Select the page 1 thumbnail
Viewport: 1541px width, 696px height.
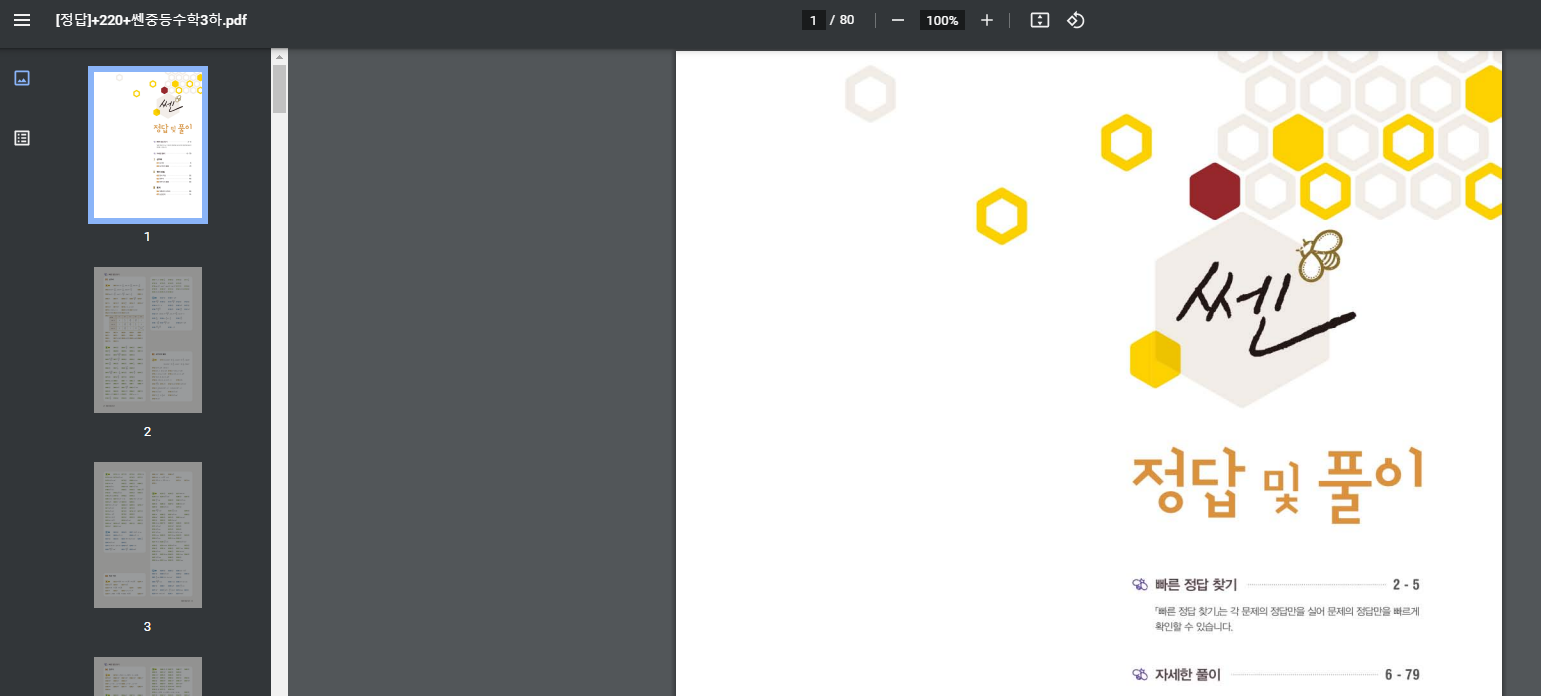[x=148, y=145]
